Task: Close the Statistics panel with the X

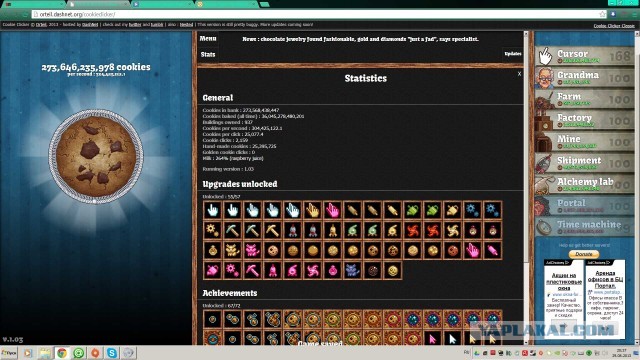Action: 519,74
